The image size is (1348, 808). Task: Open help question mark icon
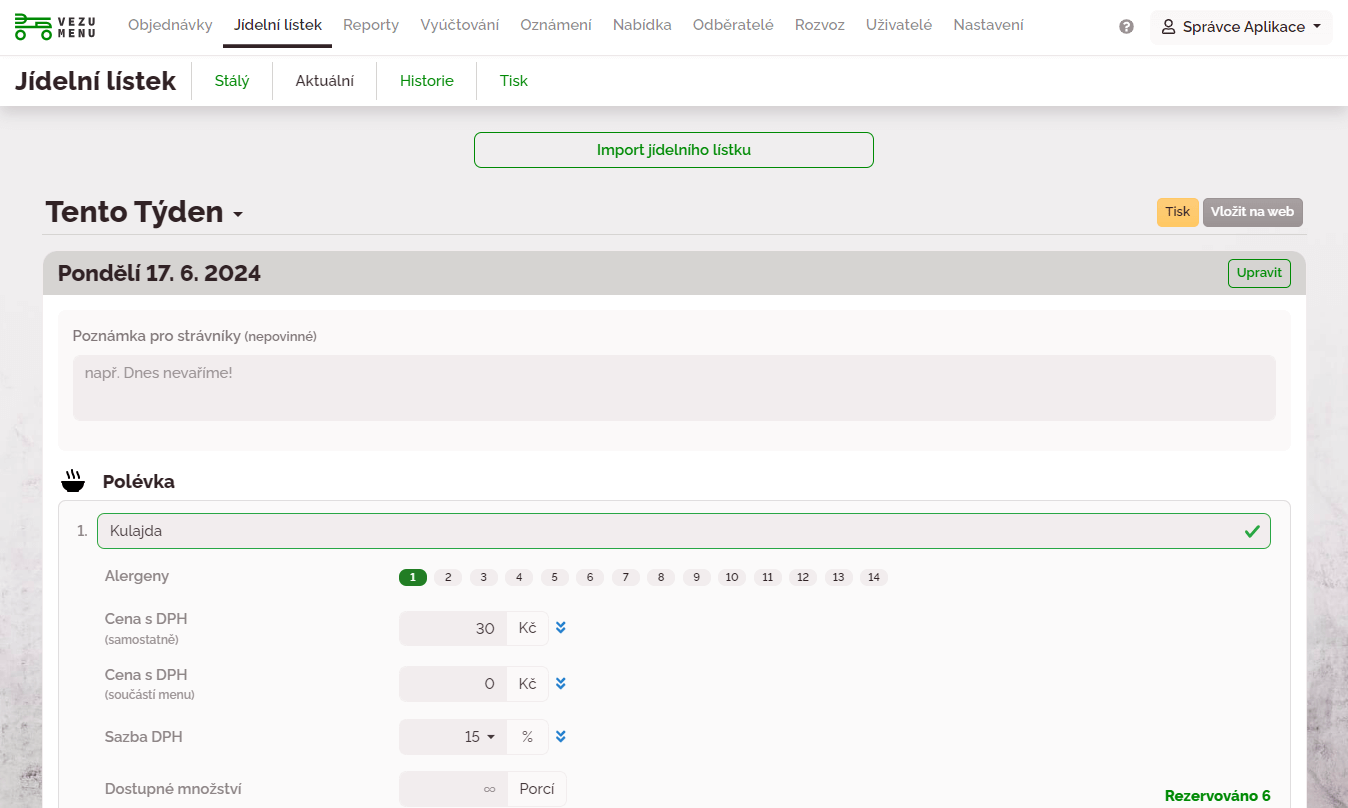1126,27
